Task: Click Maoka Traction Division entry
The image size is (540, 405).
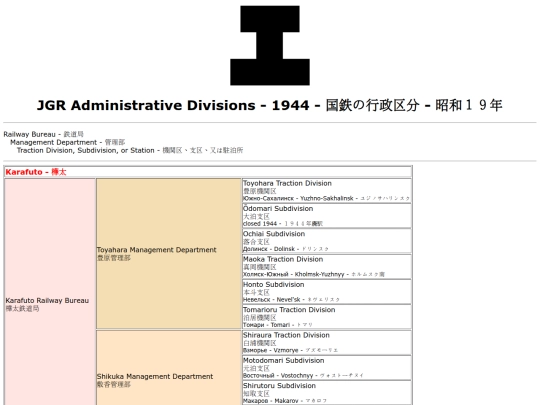Action: (x=327, y=267)
